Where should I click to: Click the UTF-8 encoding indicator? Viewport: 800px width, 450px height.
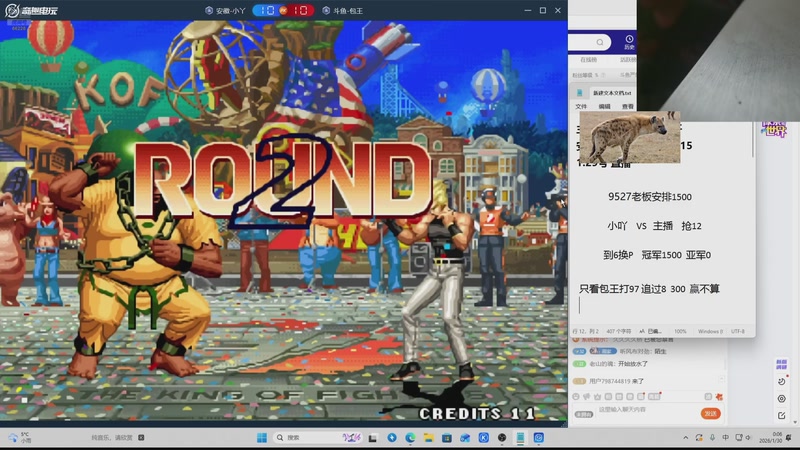(x=737, y=332)
